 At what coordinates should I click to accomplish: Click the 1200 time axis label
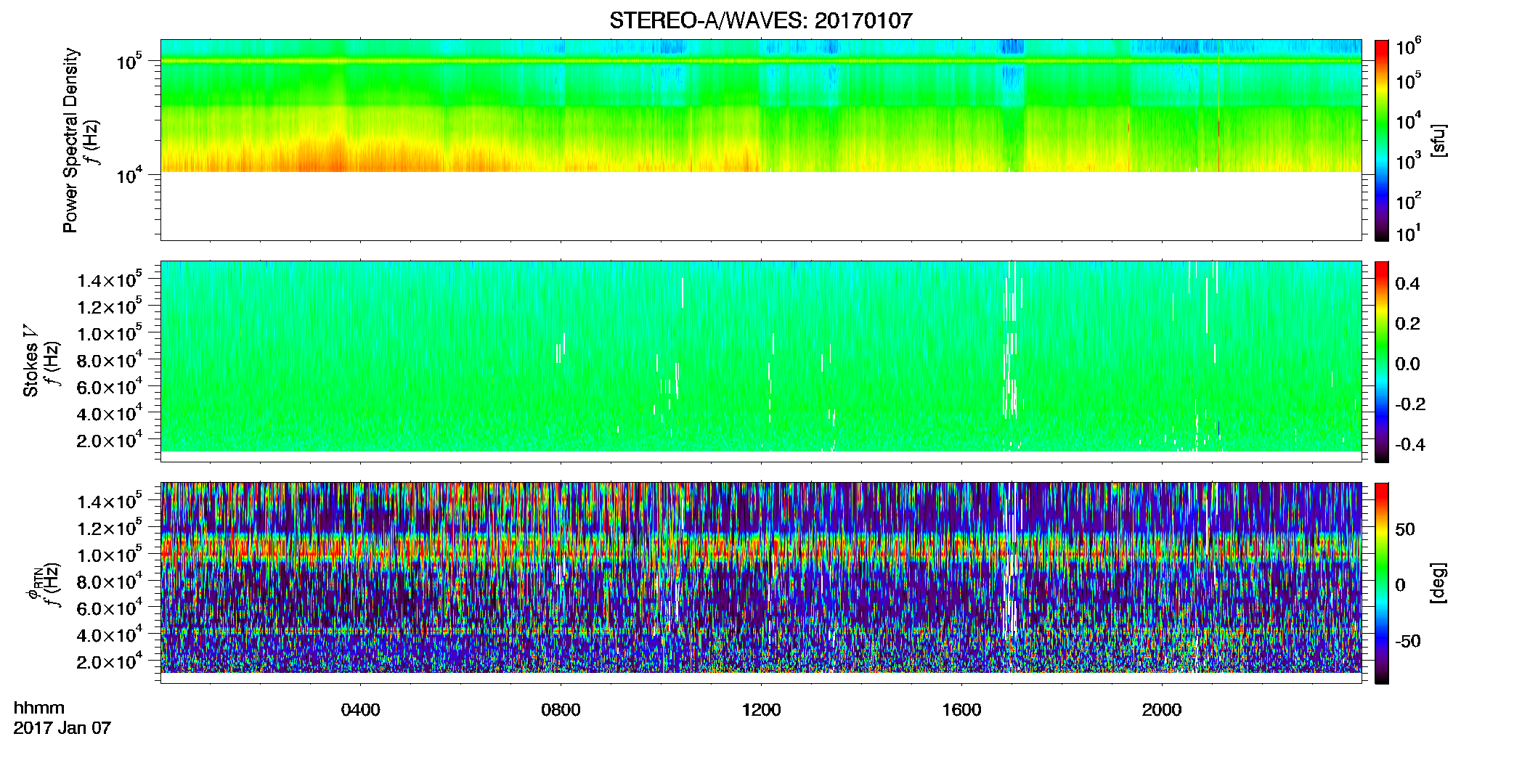point(761,710)
